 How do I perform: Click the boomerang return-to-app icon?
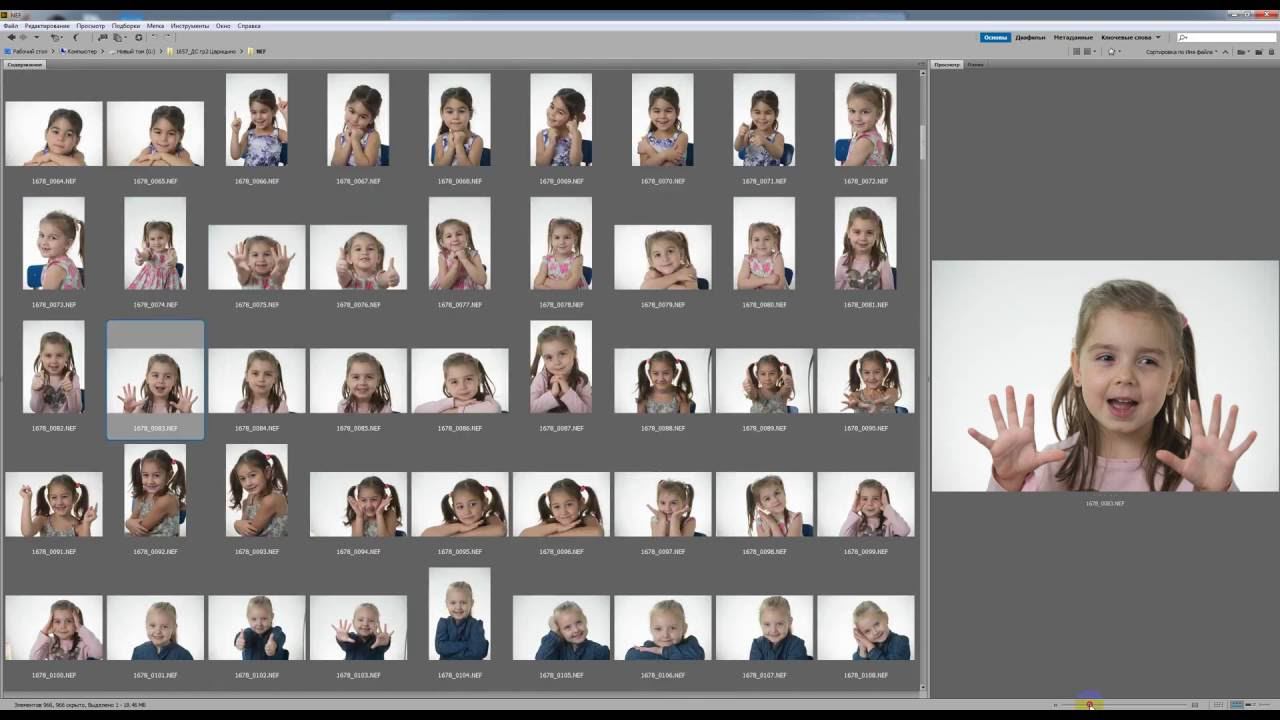pyautogui.click(x=76, y=37)
